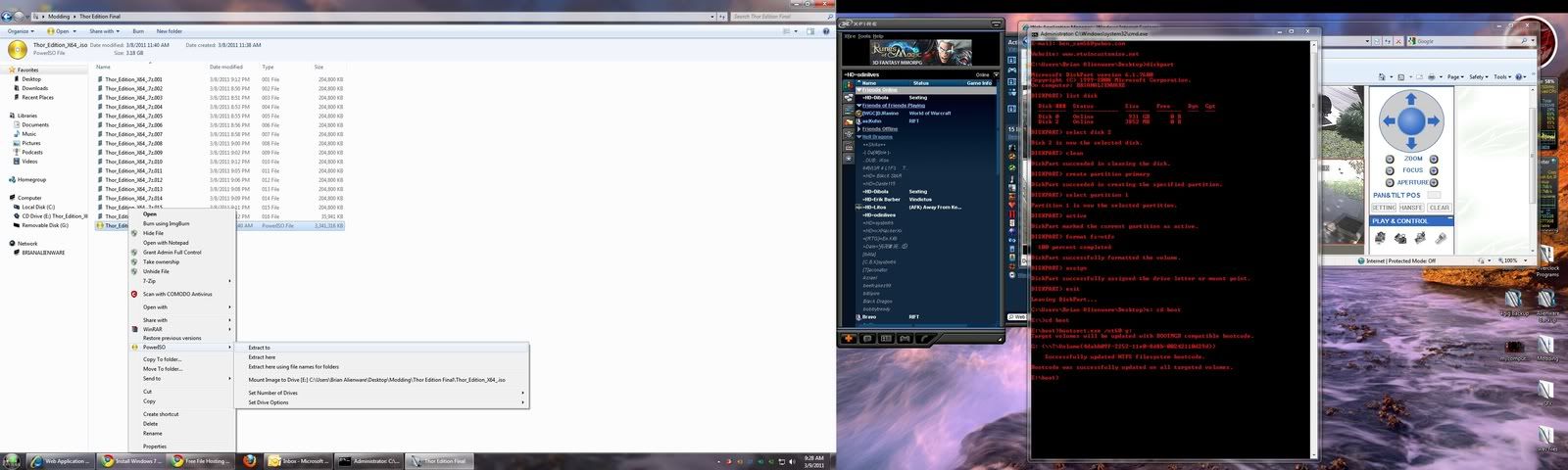
Task: Open IE Safety menu dropdown
Action: tap(1478, 76)
